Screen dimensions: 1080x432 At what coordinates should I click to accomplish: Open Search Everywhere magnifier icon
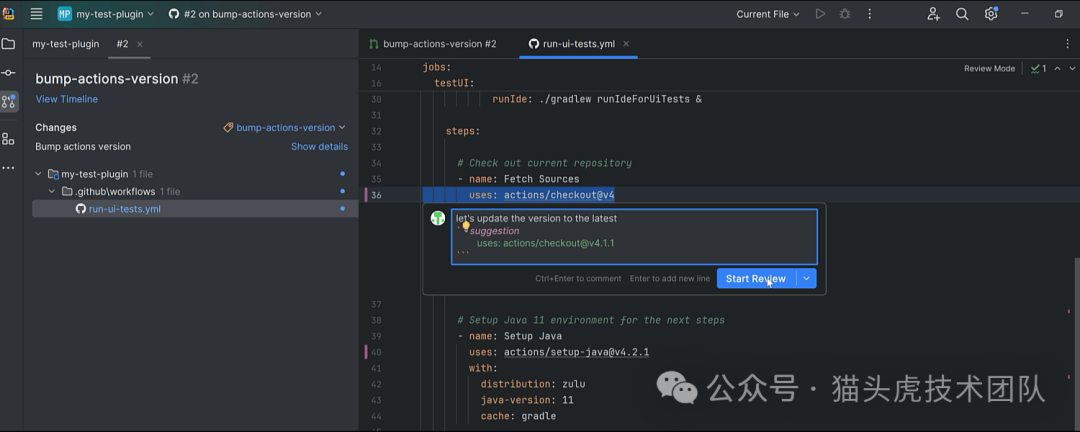coord(962,14)
